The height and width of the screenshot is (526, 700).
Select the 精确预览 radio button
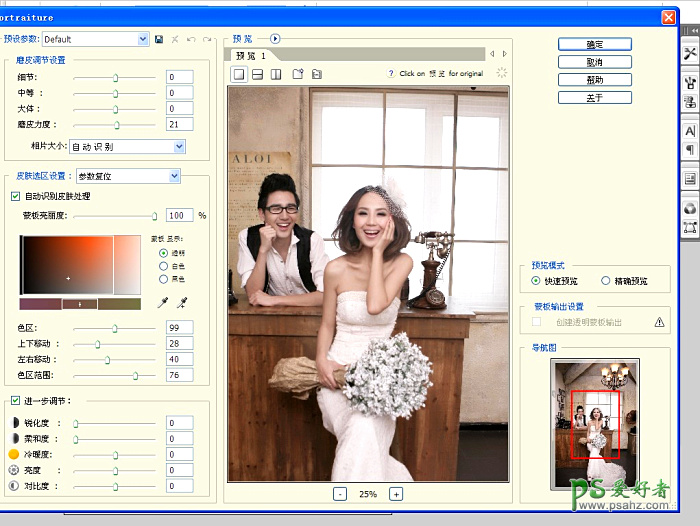tap(606, 281)
